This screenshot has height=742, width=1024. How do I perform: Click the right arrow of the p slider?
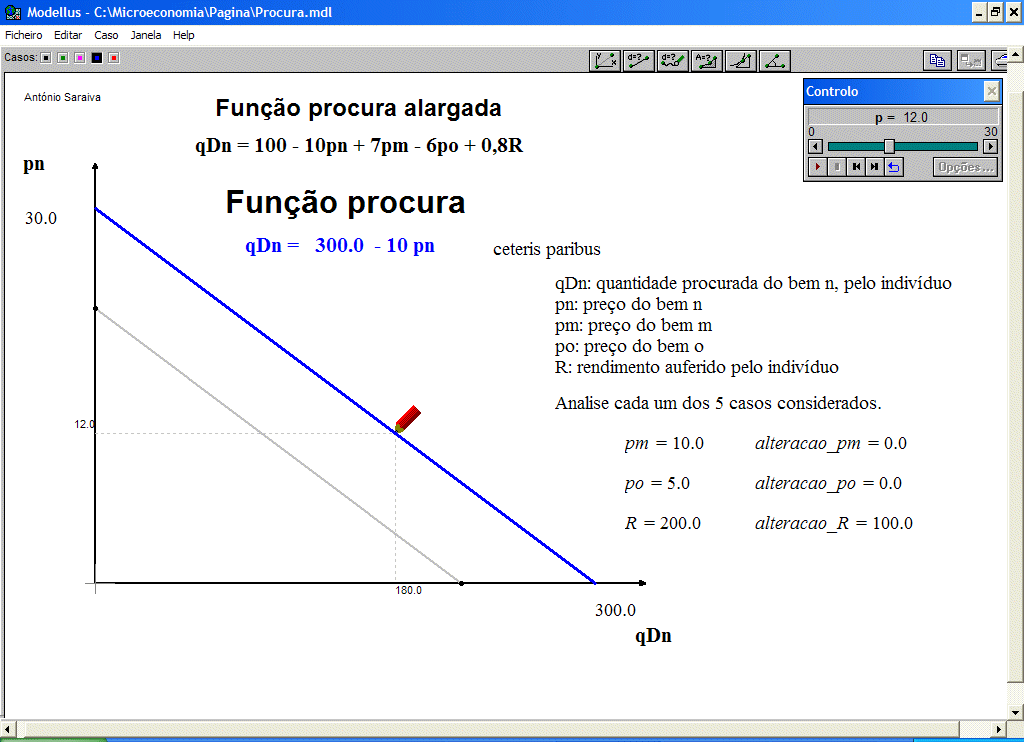pos(990,146)
